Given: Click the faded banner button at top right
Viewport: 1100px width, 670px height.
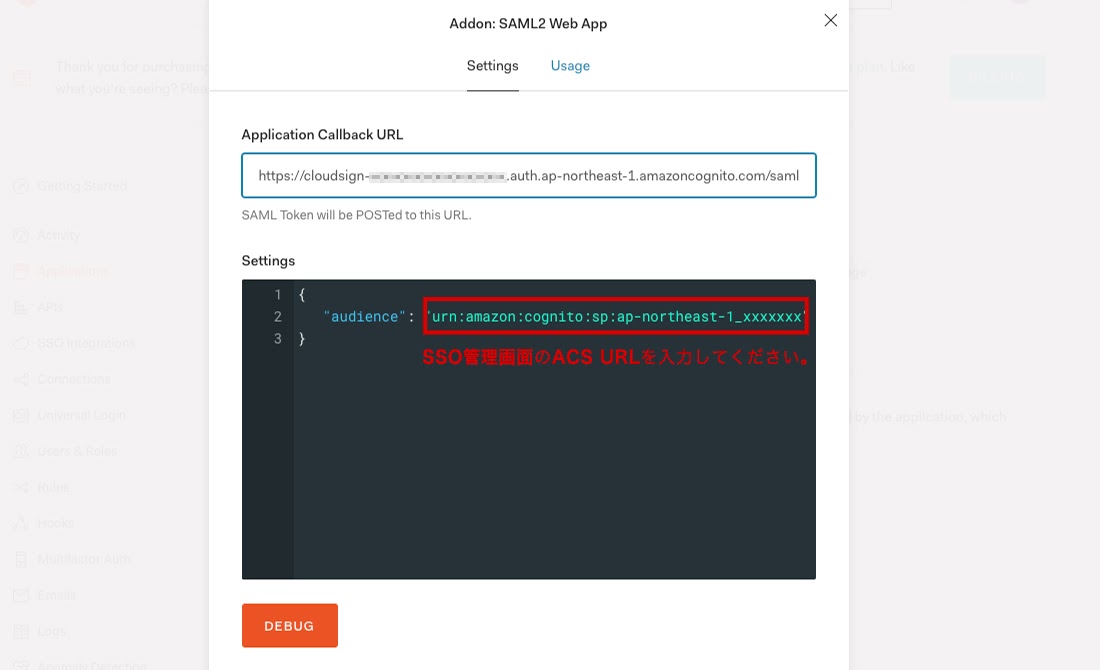Looking at the screenshot, I should point(998,77).
